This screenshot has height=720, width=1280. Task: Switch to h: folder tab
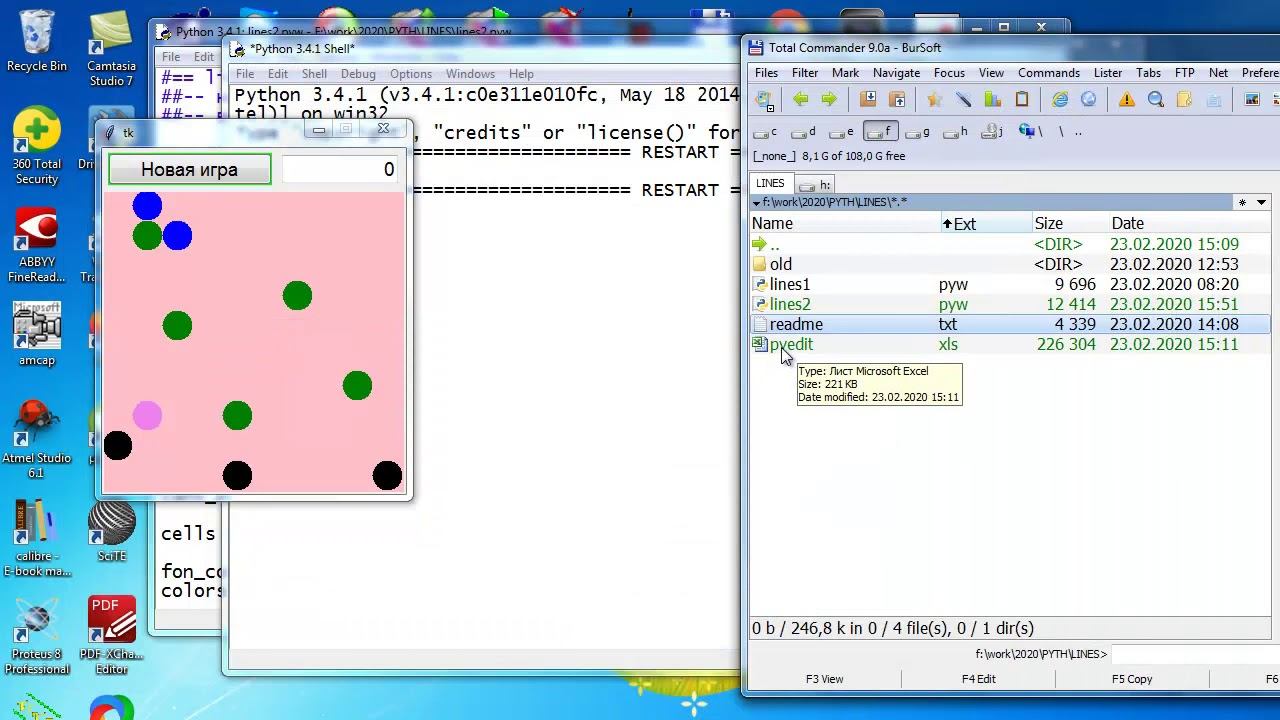tap(816, 185)
